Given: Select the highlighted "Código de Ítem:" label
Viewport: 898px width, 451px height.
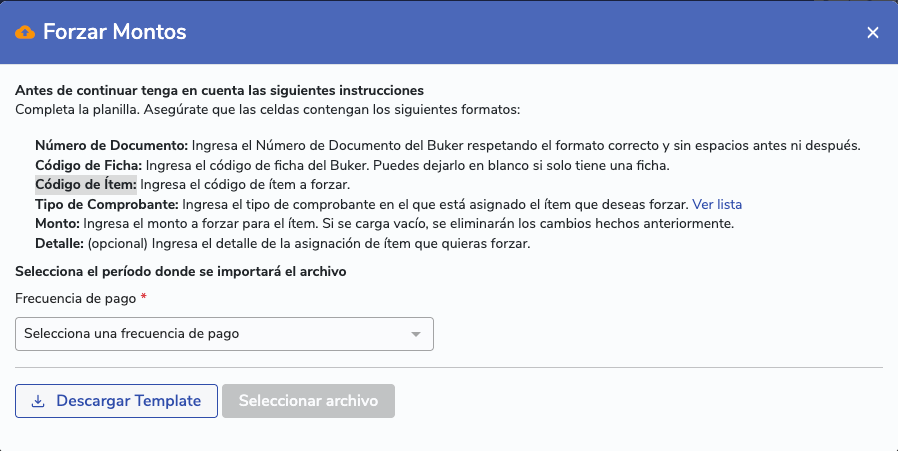Looking at the screenshot, I should point(86,184).
